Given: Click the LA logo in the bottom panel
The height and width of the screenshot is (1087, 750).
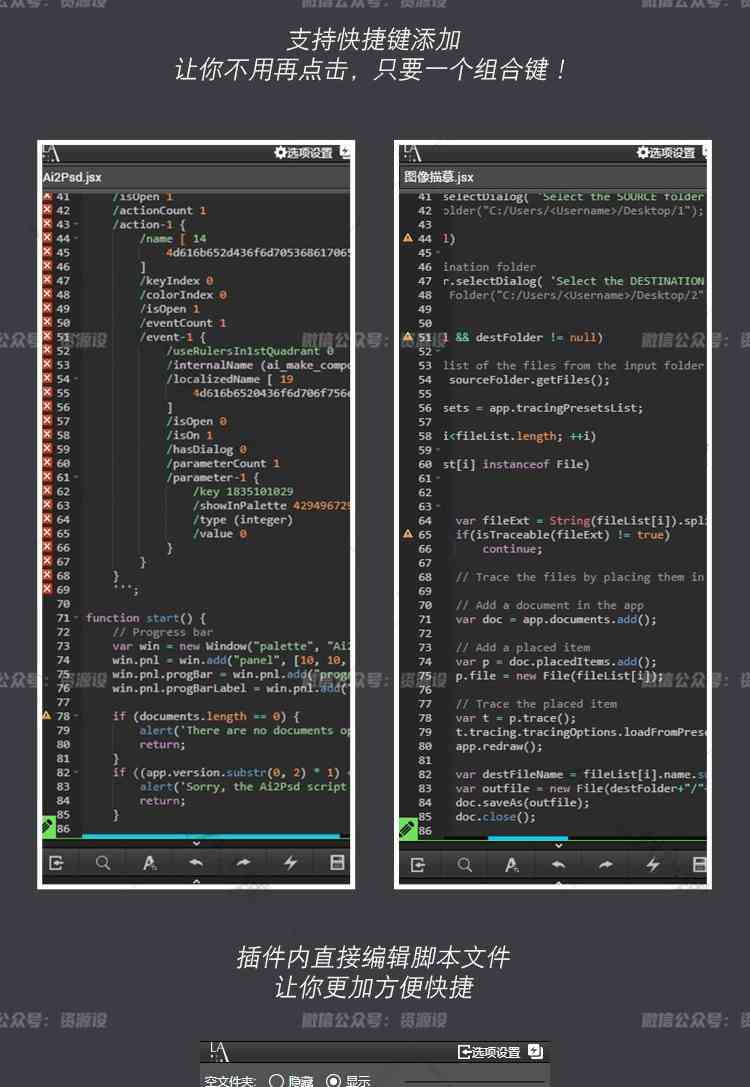Looking at the screenshot, I should click(x=219, y=1052).
